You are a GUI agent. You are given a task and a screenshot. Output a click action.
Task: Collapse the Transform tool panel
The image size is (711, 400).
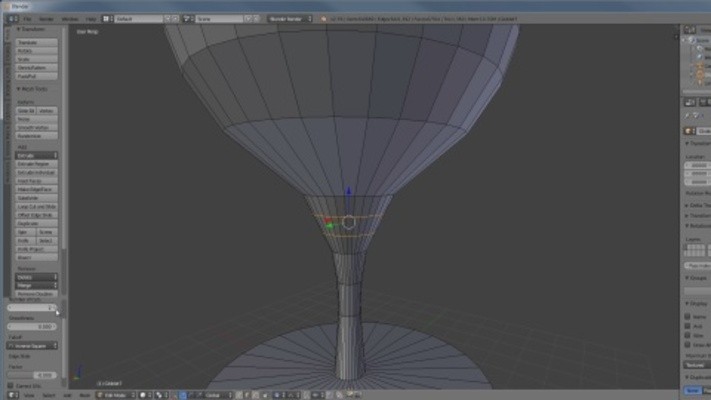[x=31, y=29]
